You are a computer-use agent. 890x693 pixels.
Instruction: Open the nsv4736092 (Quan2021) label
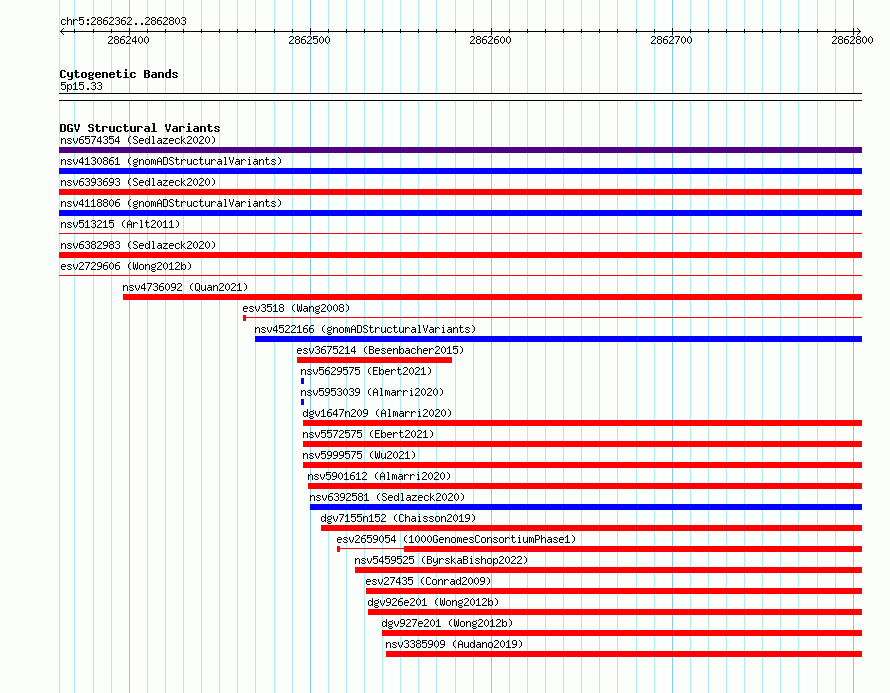pos(185,287)
